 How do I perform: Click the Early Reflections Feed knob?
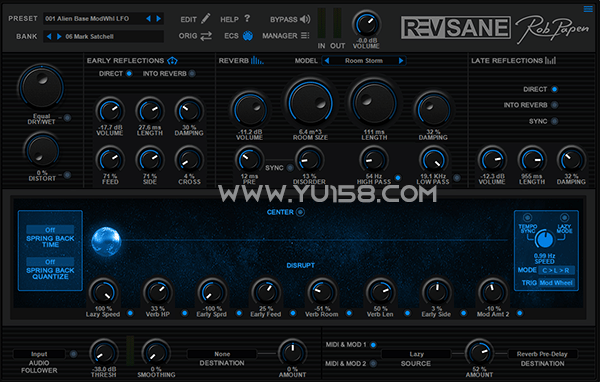(110, 160)
